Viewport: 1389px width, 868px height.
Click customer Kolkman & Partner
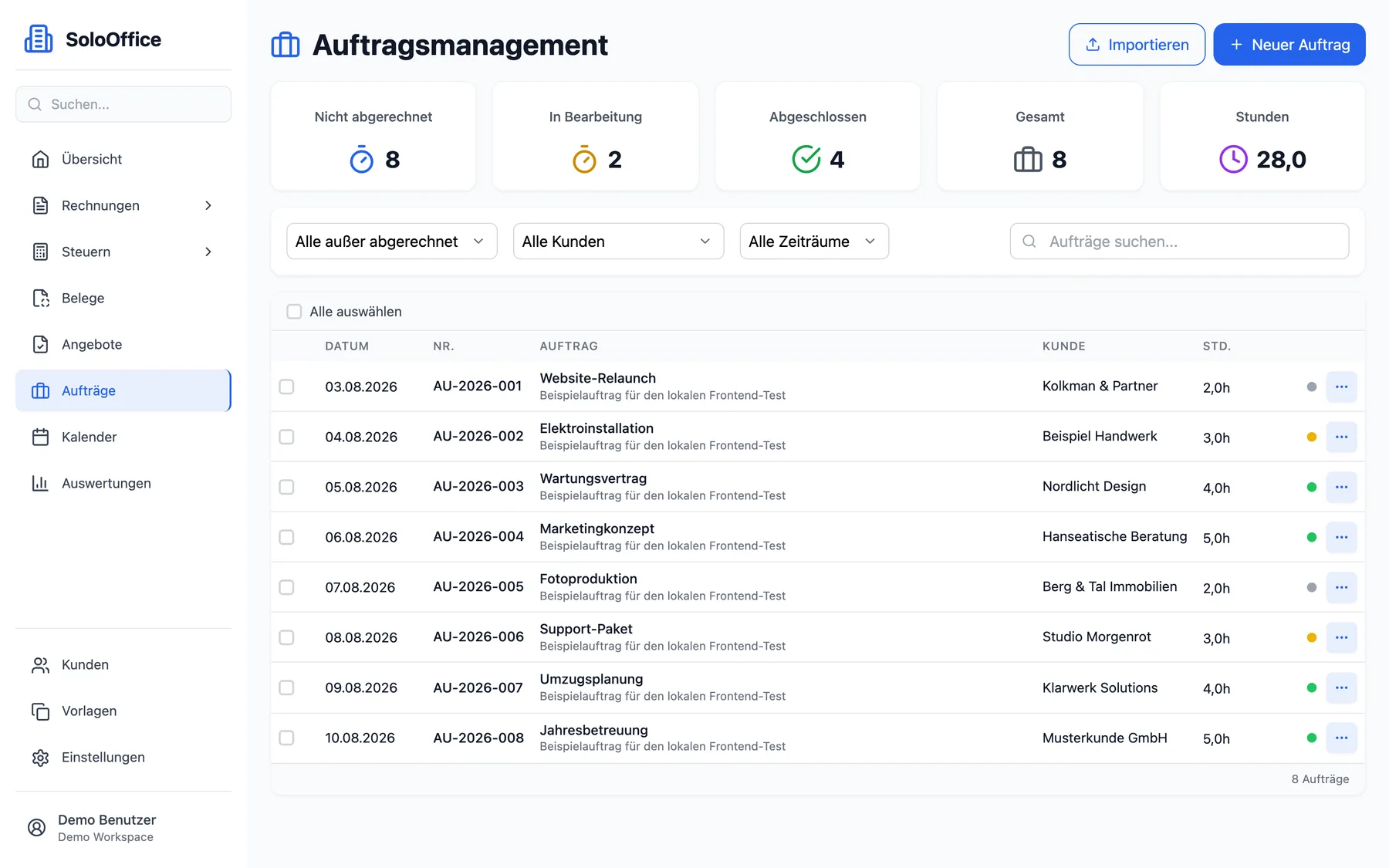coord(1100,386)
